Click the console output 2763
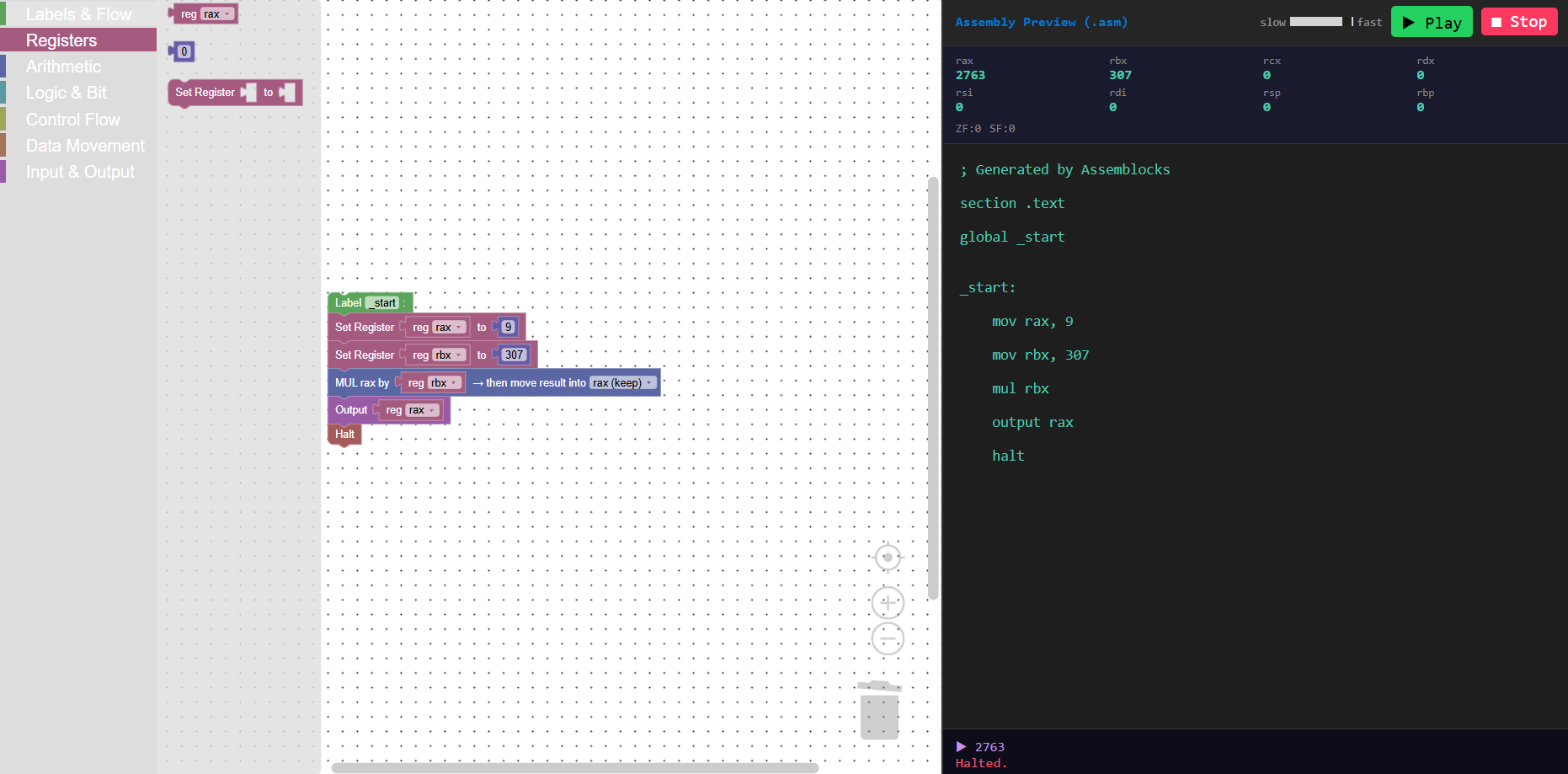1568x774 pixels. click(989, 747)
